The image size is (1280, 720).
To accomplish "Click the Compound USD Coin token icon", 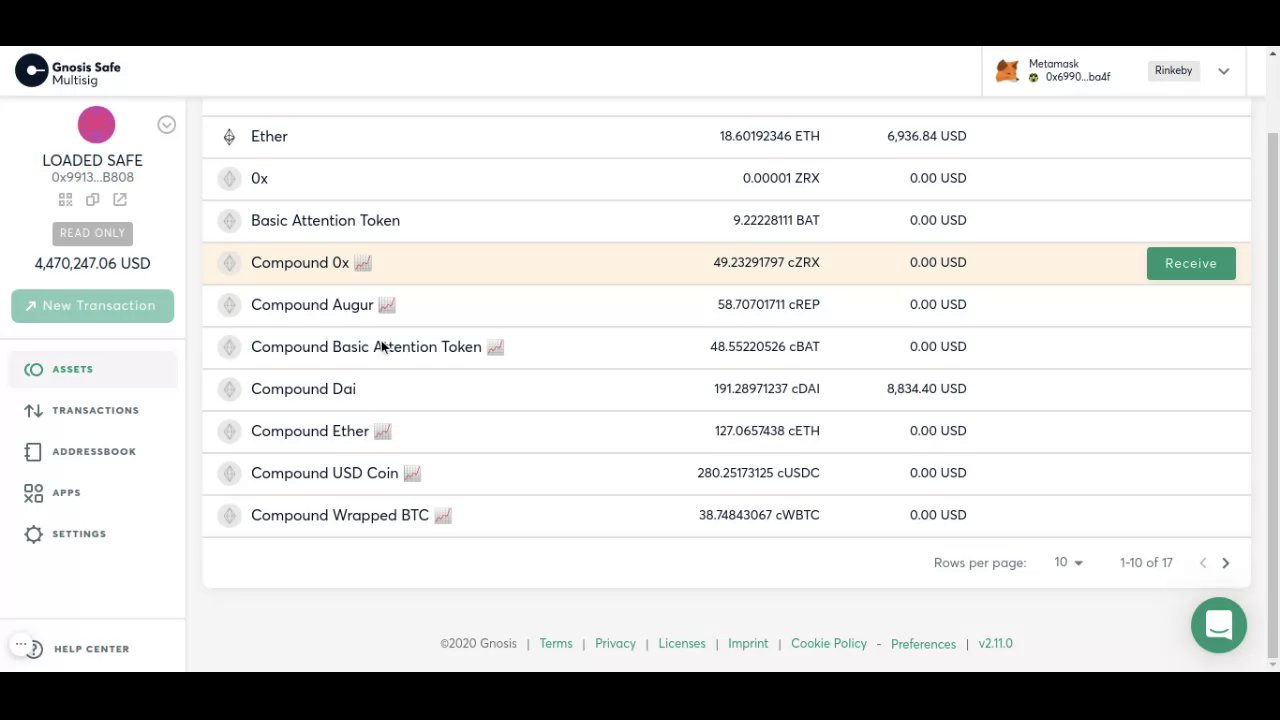I will pos(229,473).
